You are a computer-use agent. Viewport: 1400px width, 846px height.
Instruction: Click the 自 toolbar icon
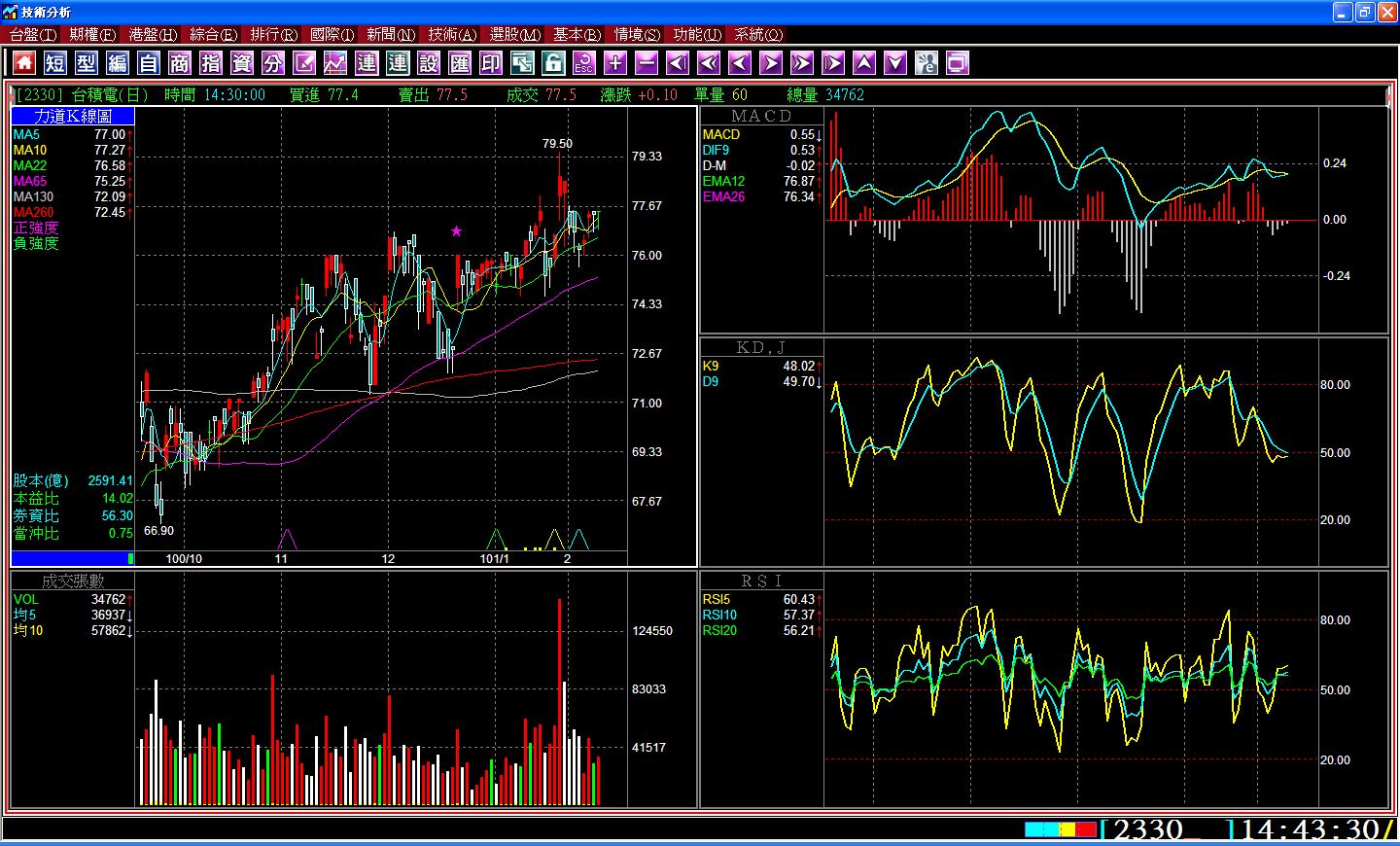click(x=149, y=63)
